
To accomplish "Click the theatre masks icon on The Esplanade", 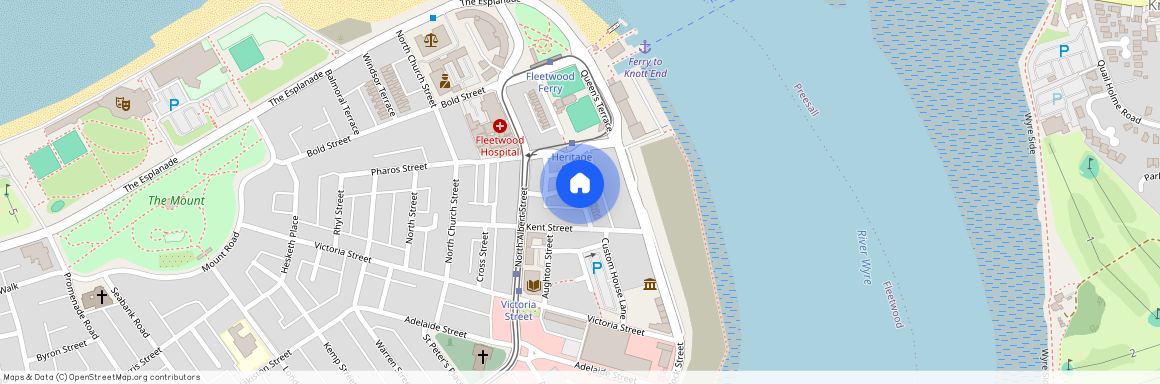I will tap(124, 104).
